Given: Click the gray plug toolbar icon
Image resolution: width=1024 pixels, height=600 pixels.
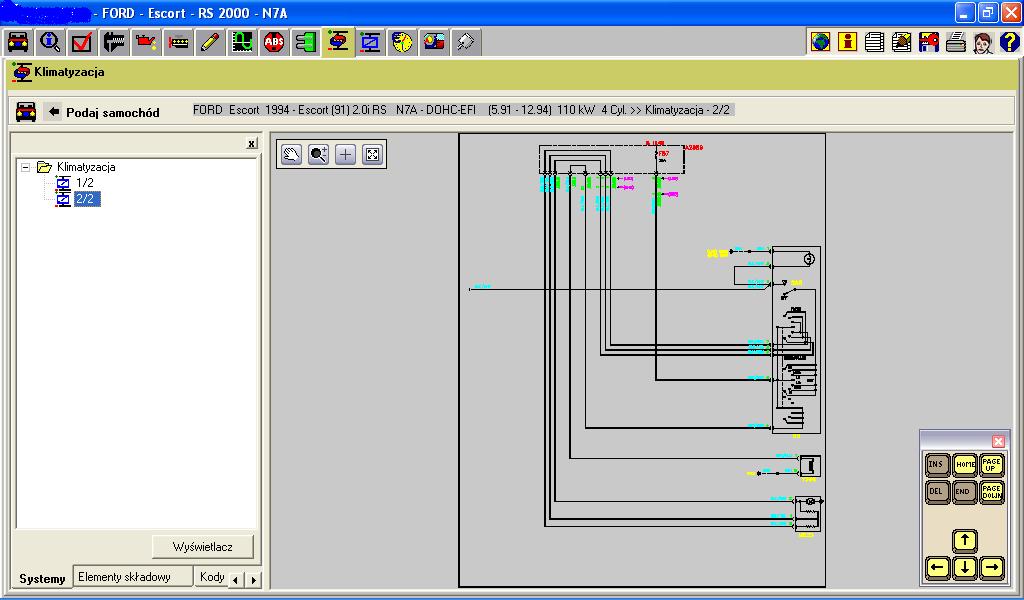Looking at the screenshot, I should tap(466, 42).
